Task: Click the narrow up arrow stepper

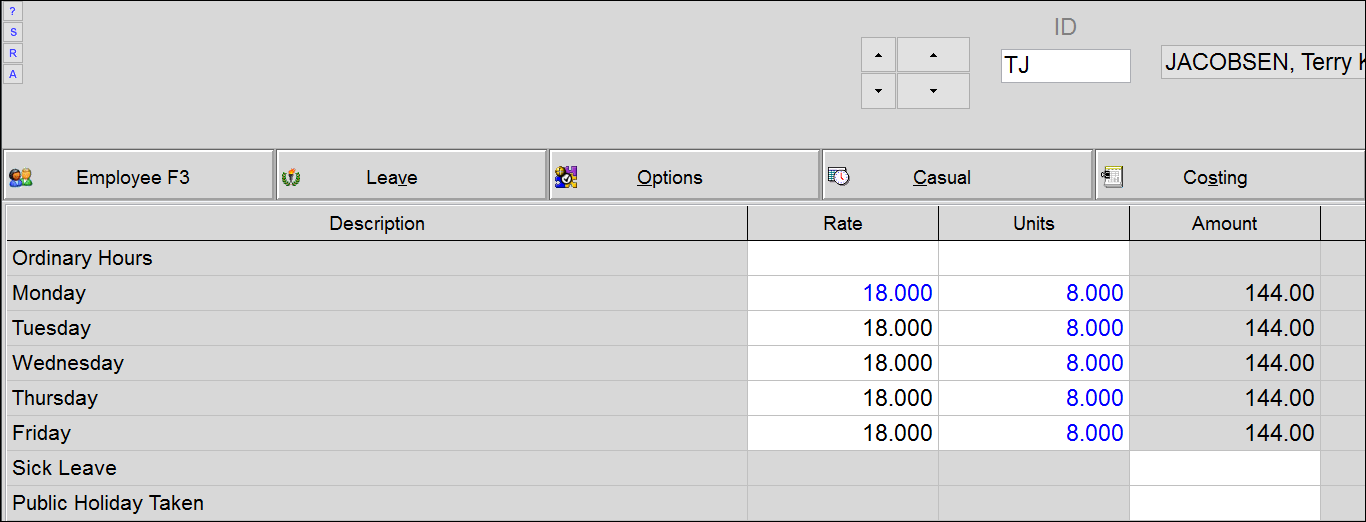Action: pyautogui.click(x=878, y=55)
